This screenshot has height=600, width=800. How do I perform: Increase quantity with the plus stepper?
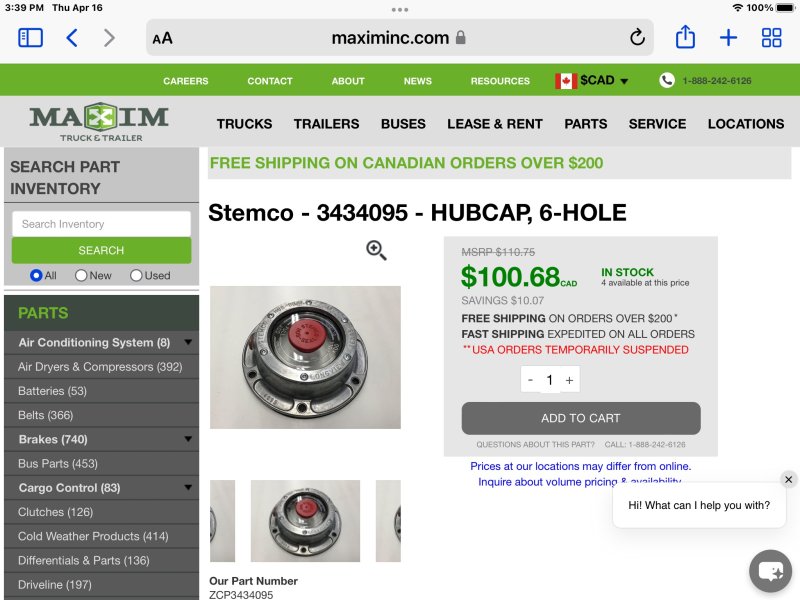569,380
